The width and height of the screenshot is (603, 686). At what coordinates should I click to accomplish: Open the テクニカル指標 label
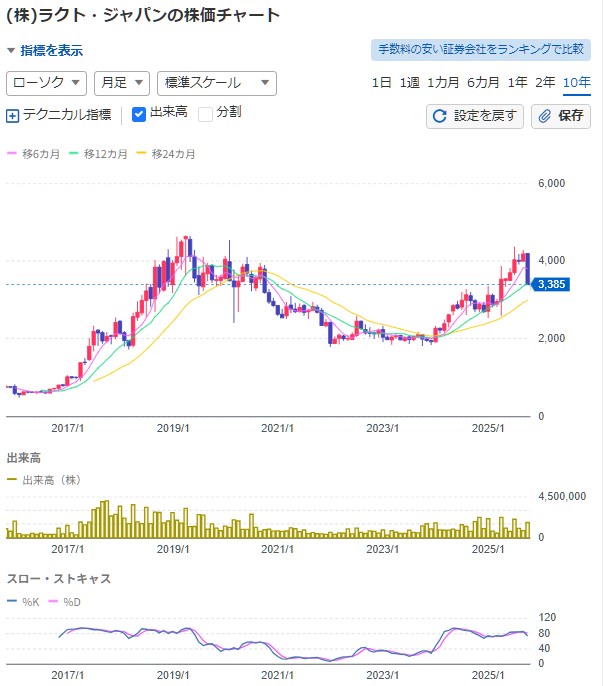coord(67,115)
